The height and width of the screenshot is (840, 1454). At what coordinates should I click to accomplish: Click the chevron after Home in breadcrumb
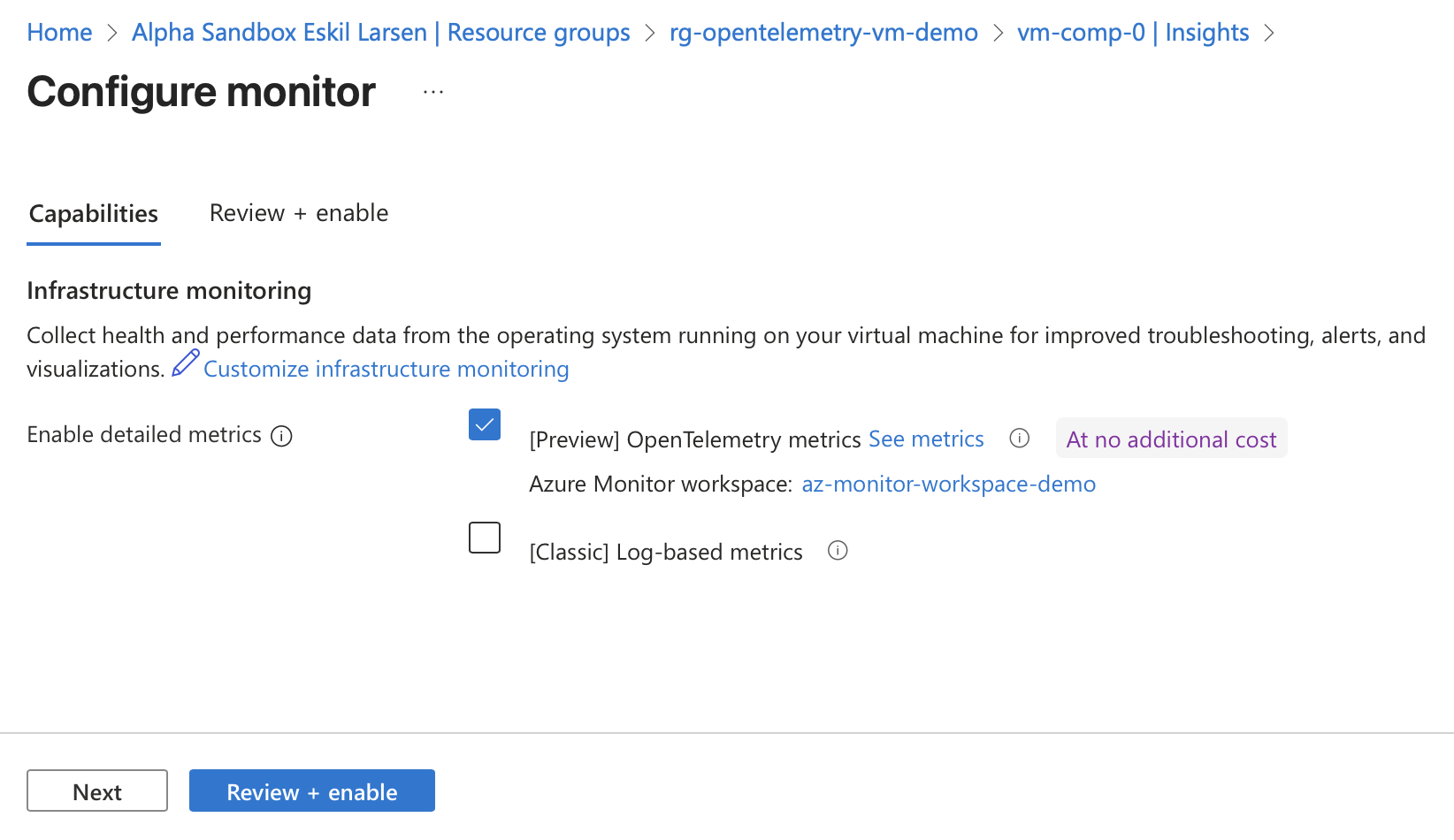point(112,32)
